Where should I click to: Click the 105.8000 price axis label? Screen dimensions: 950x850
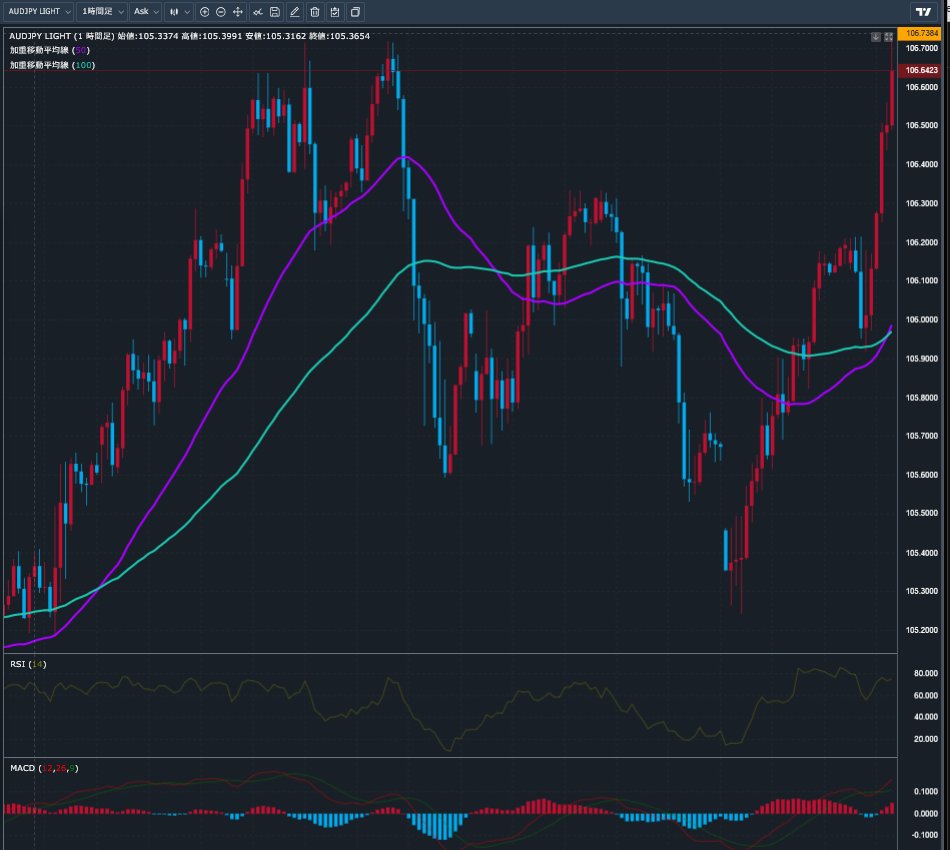click(922, 398)
